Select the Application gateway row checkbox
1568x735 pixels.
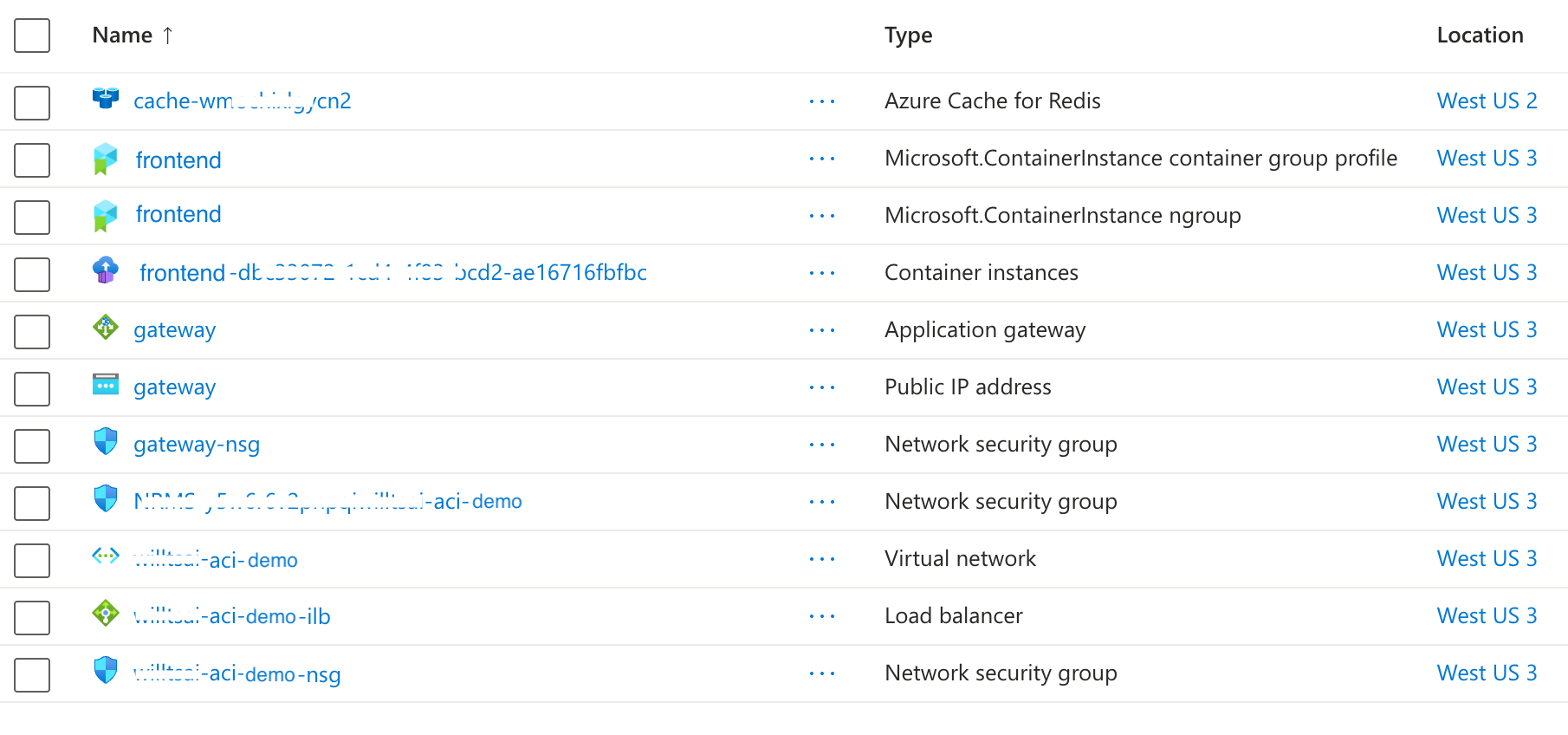click(32, 332)
